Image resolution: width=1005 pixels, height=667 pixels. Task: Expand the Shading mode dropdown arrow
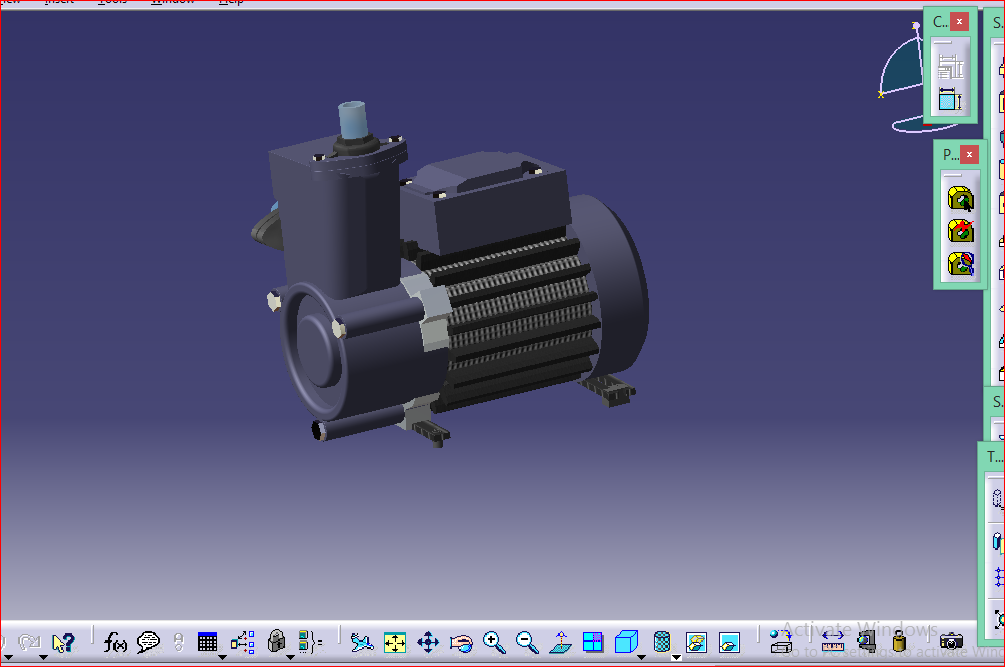[x=676, y=657]
